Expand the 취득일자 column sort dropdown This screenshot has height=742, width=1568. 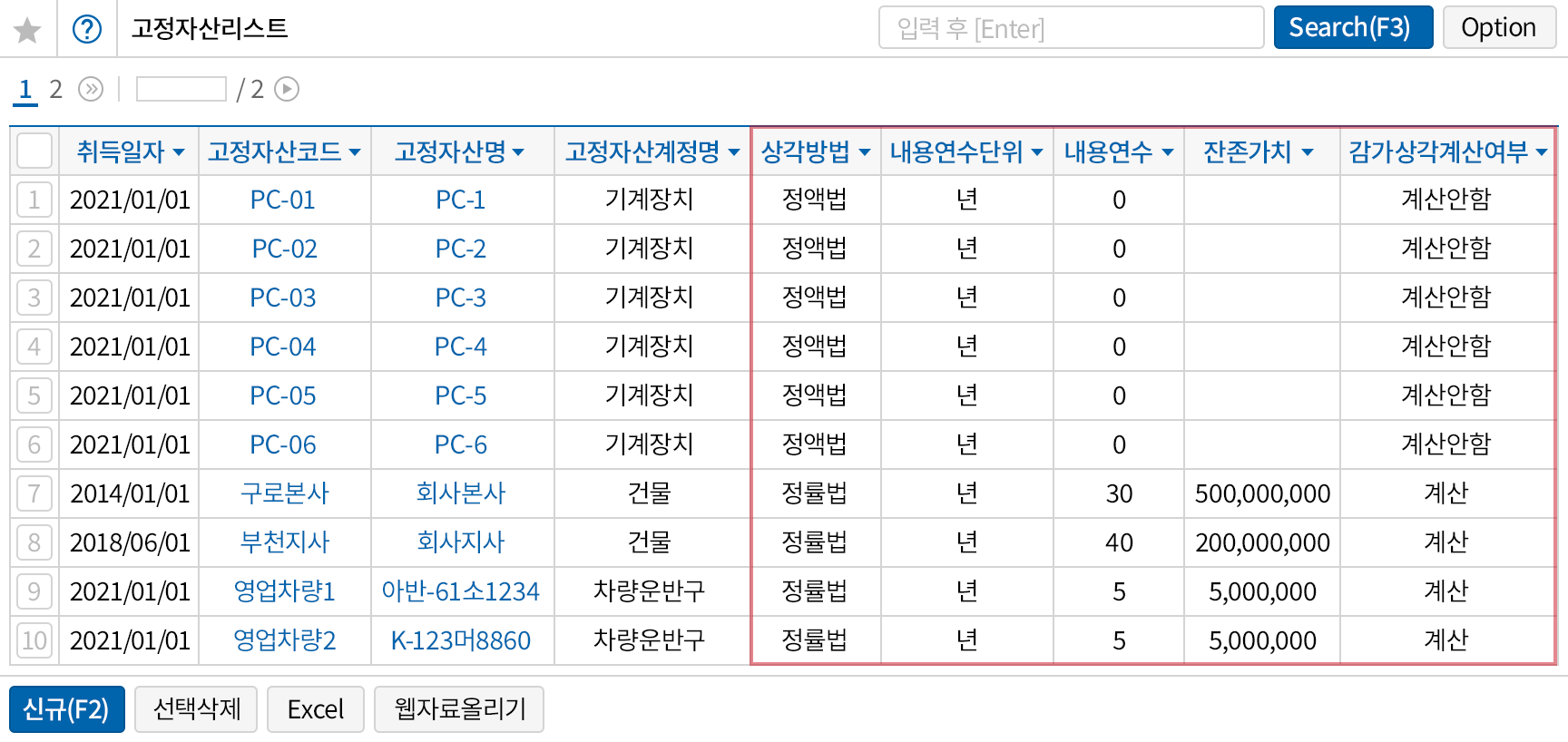tap(179, 152)
